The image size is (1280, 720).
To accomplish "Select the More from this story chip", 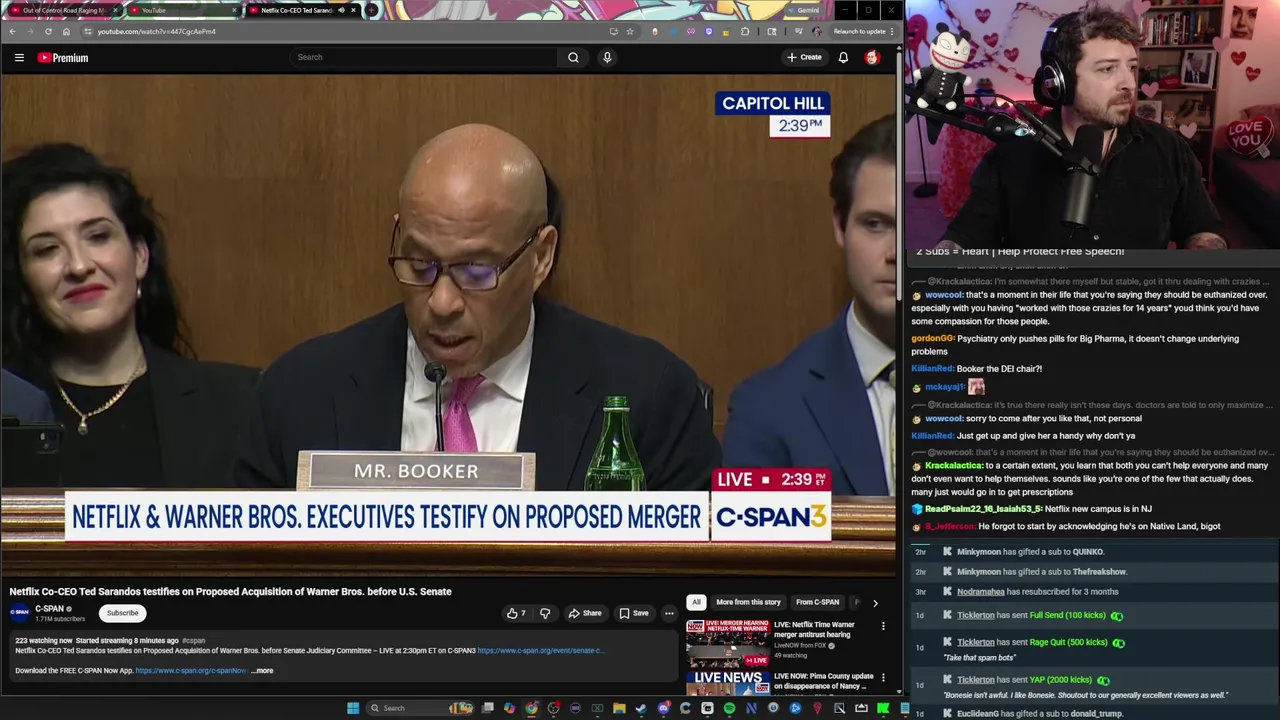I will pos(748,602).
